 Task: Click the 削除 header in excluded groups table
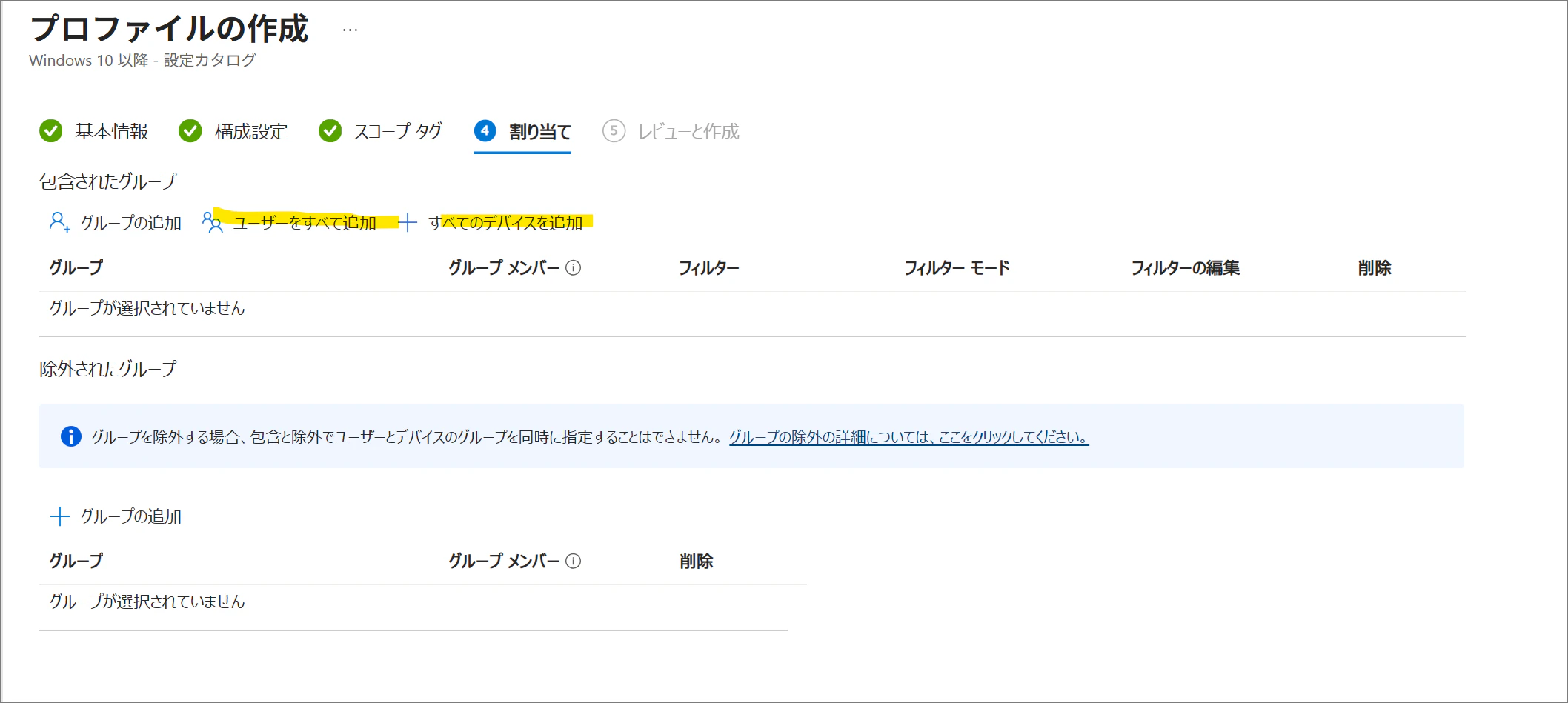click(x=697, y=562)
